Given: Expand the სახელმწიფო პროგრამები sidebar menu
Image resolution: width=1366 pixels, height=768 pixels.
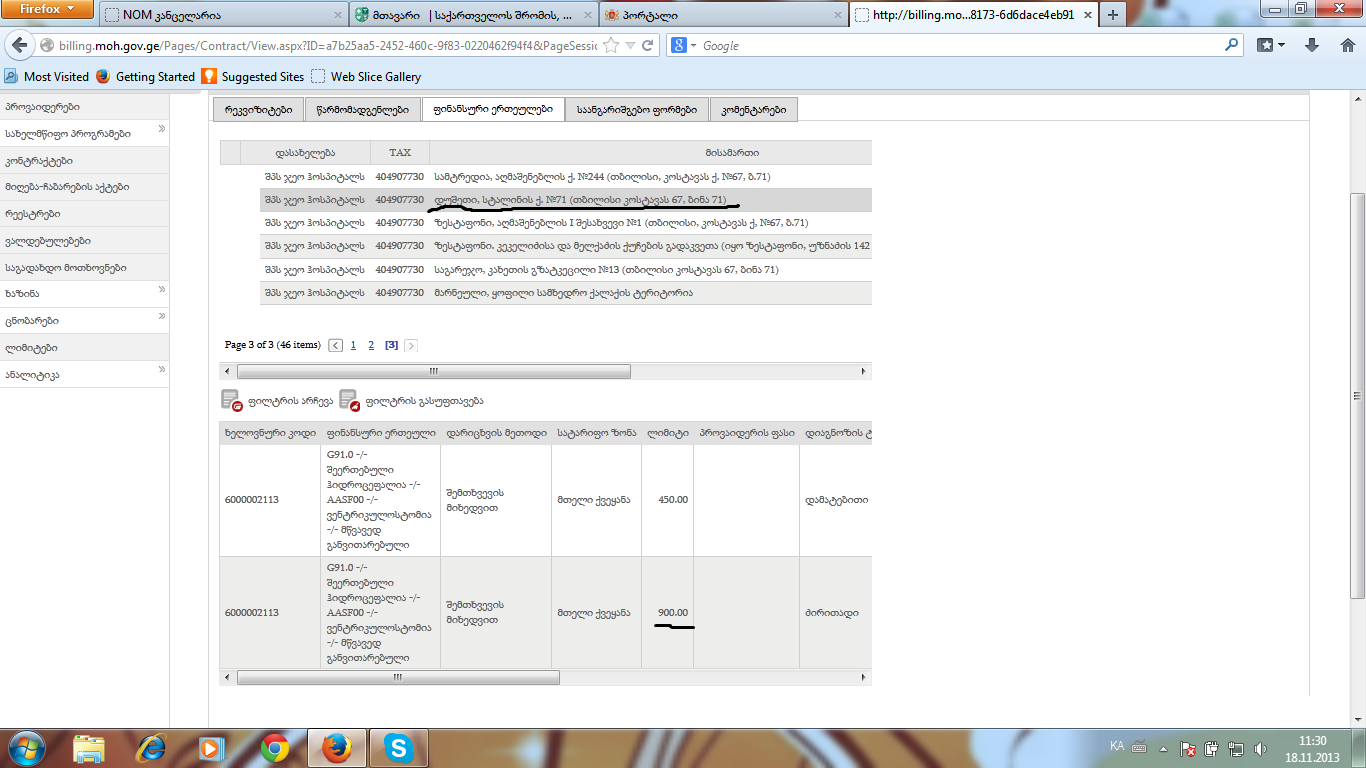Looking at the screenshot, I should click(x=161, y=131).
